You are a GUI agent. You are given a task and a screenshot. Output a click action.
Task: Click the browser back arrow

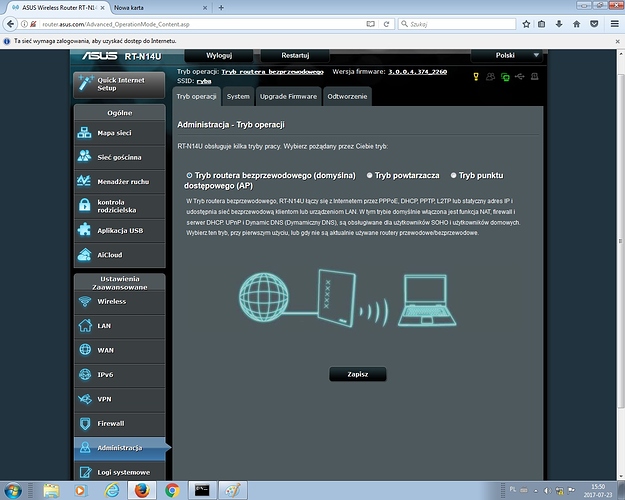click(x=10, y=24)
